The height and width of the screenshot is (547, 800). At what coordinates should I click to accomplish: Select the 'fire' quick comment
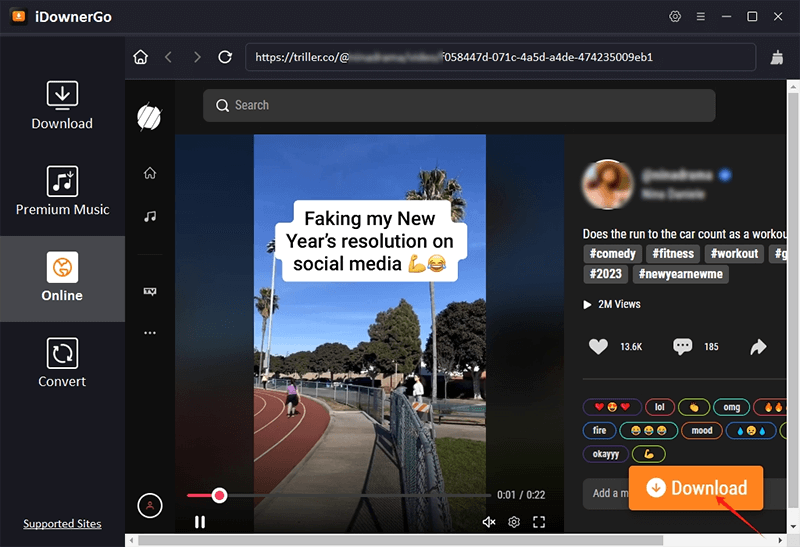(x=599, y=431)
